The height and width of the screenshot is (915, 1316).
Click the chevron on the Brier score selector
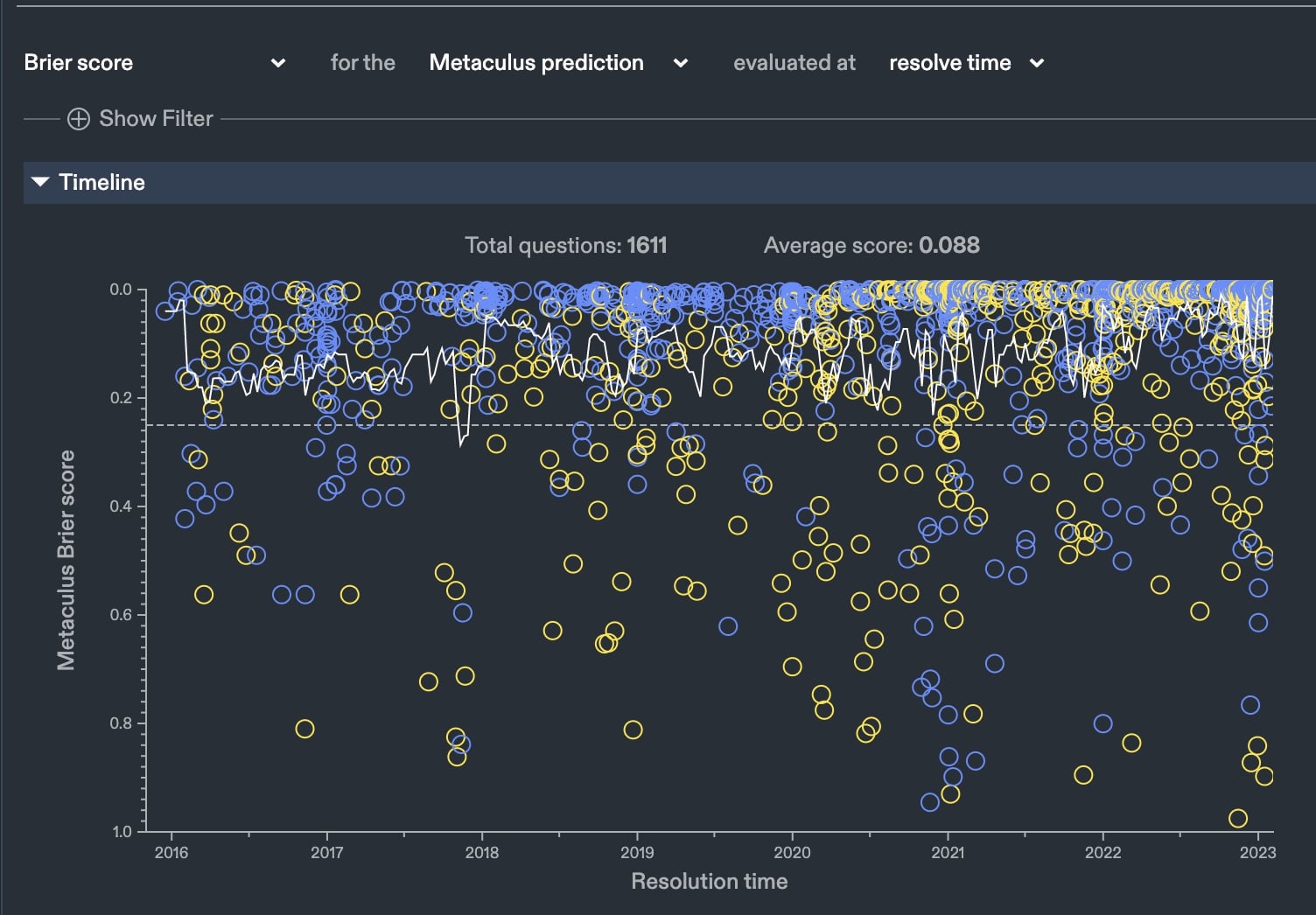point(278,62)
